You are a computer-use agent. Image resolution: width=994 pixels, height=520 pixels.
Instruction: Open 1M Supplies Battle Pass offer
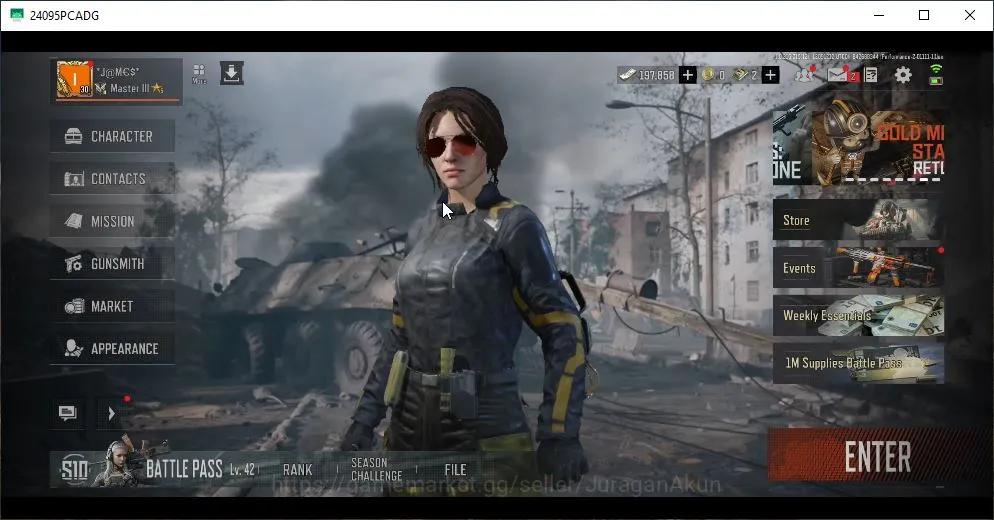(858, 363)
